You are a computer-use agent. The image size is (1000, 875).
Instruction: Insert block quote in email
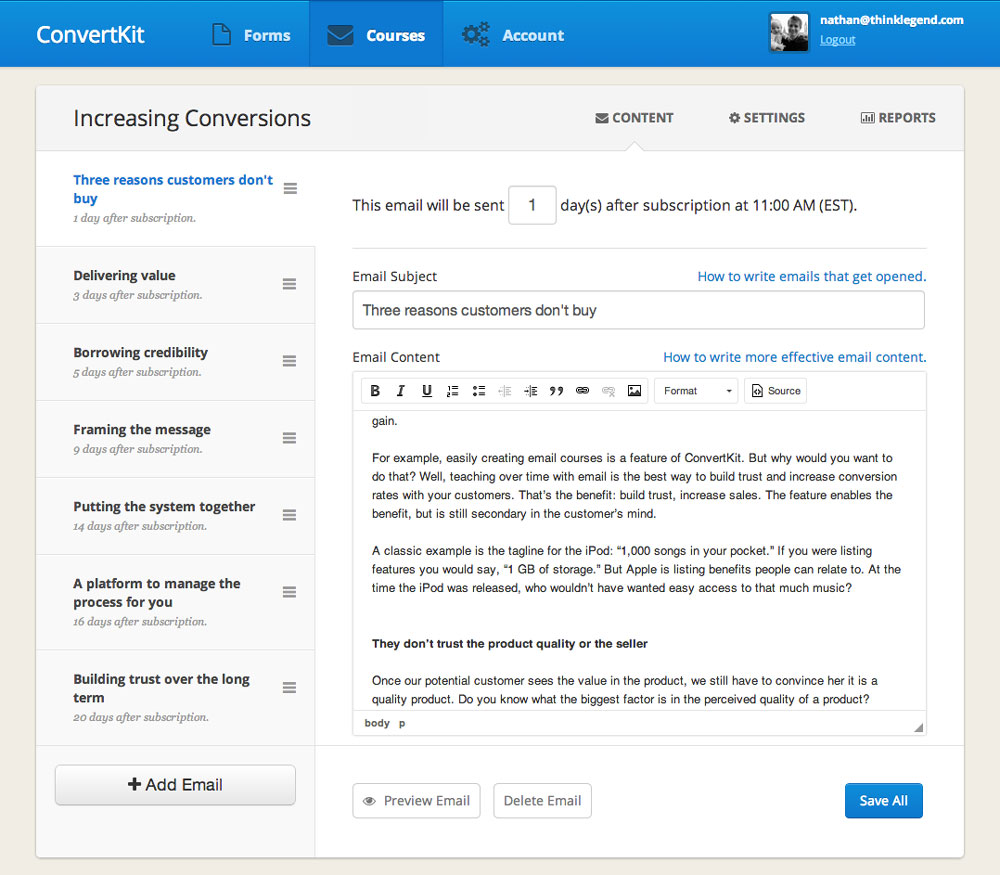(x=556, y=391)
